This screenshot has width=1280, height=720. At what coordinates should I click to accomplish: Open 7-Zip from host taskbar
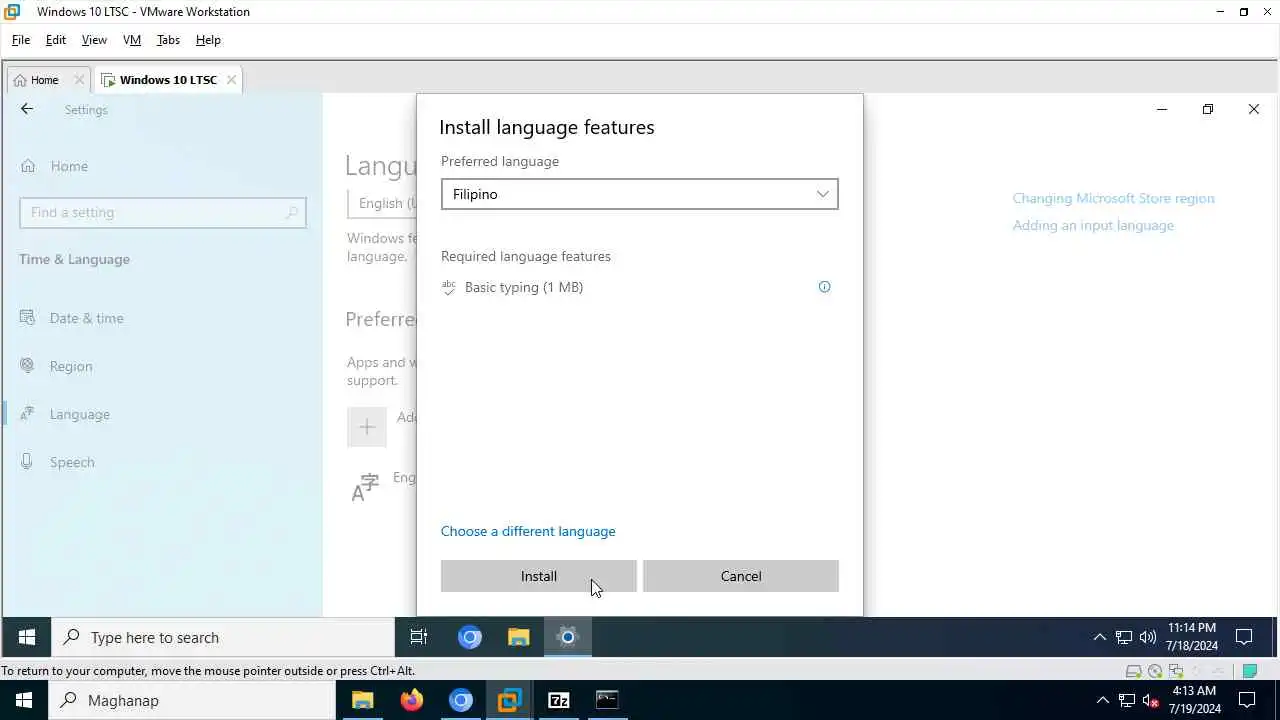(x=559, y=700)
